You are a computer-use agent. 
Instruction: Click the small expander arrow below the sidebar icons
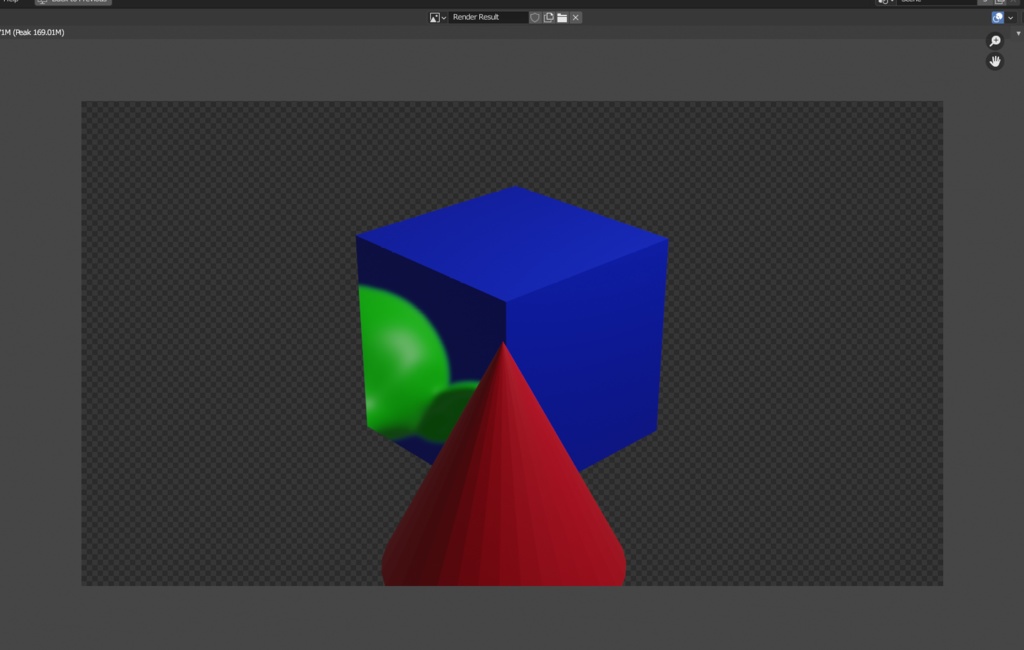(x=1019, y=31)
